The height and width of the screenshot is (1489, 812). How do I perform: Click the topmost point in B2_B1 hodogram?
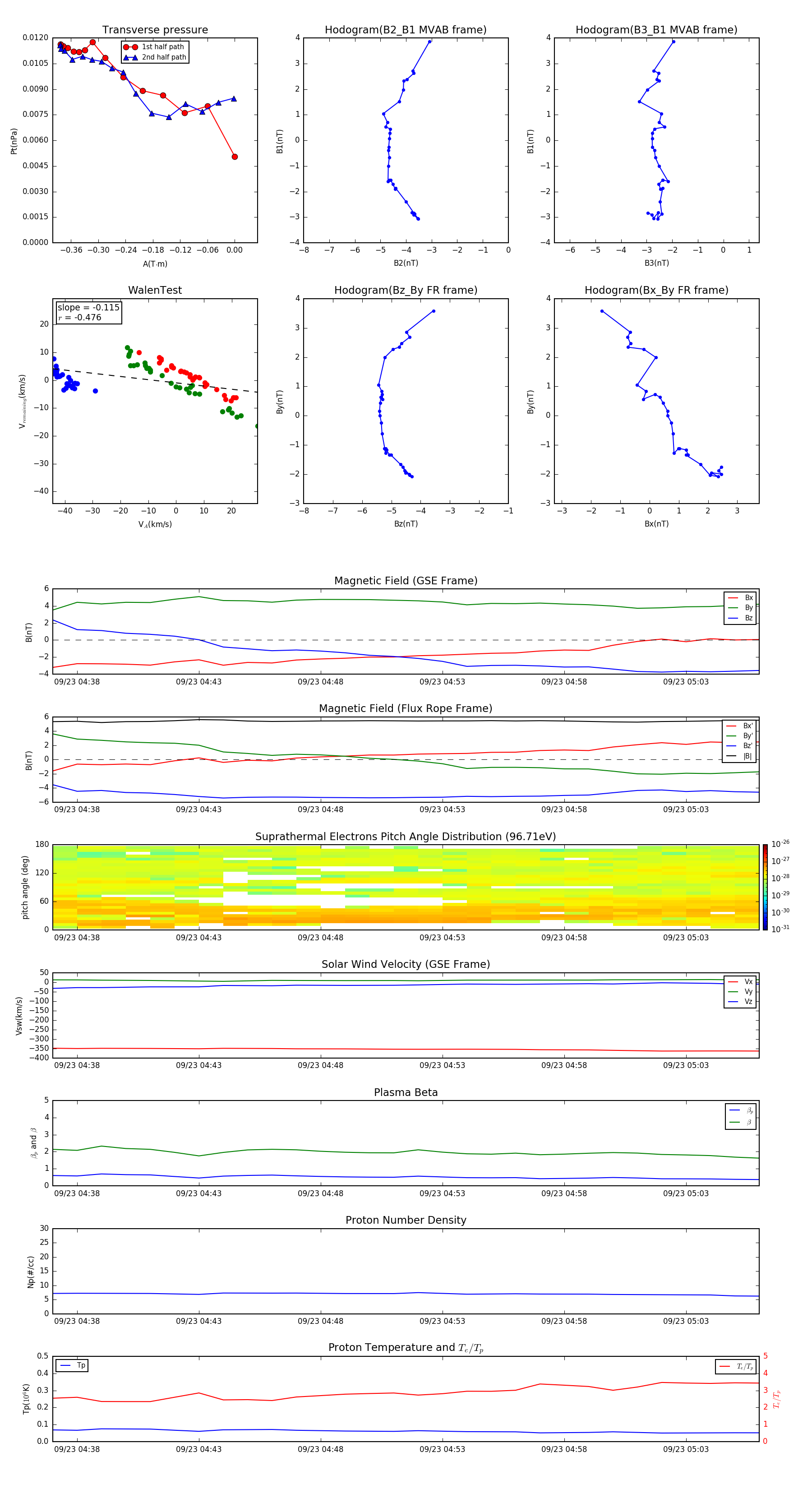(429, 42)
